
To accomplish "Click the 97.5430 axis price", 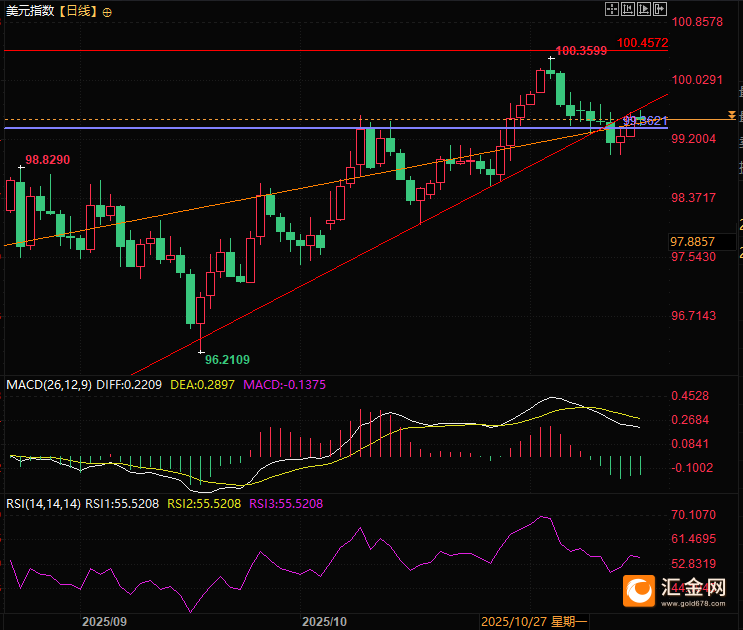I will click(x=694, y=257).
